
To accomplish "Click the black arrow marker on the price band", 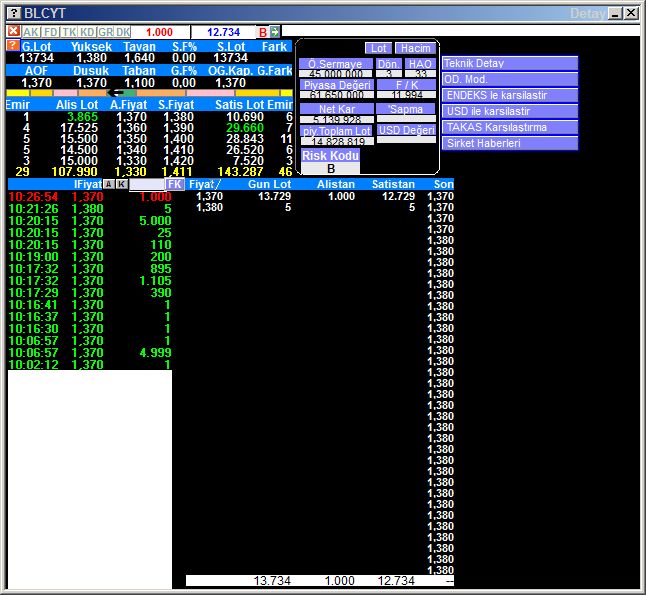I will point(115,93).
